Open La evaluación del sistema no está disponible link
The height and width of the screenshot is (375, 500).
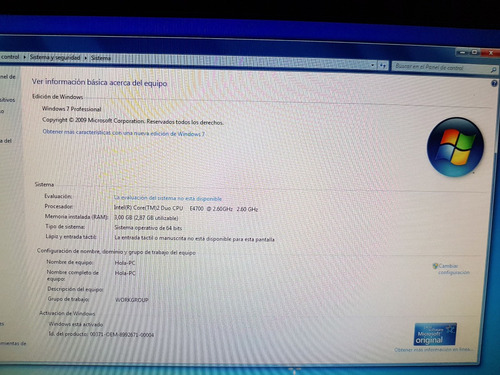[x=168, y=198]
